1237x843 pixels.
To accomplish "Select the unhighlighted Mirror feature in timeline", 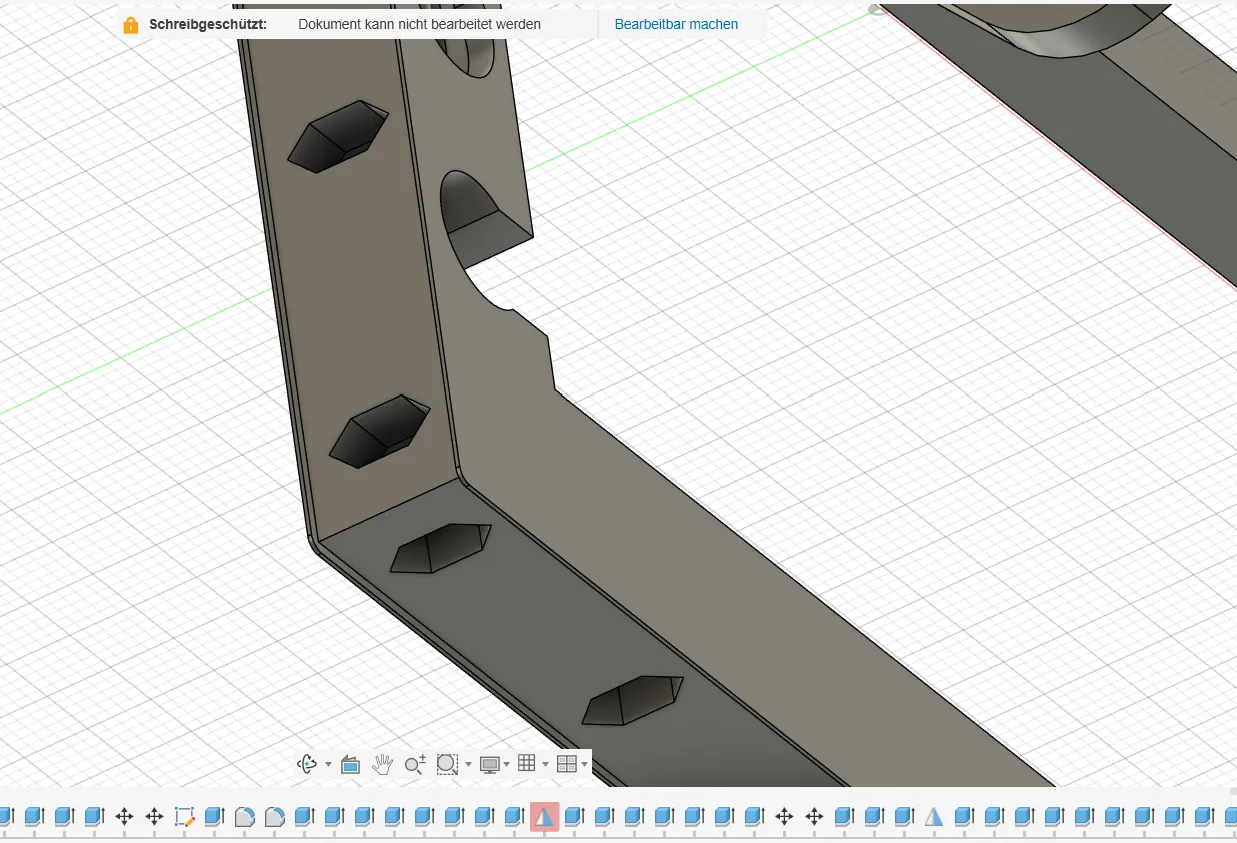I will click(x=934, y=817).
